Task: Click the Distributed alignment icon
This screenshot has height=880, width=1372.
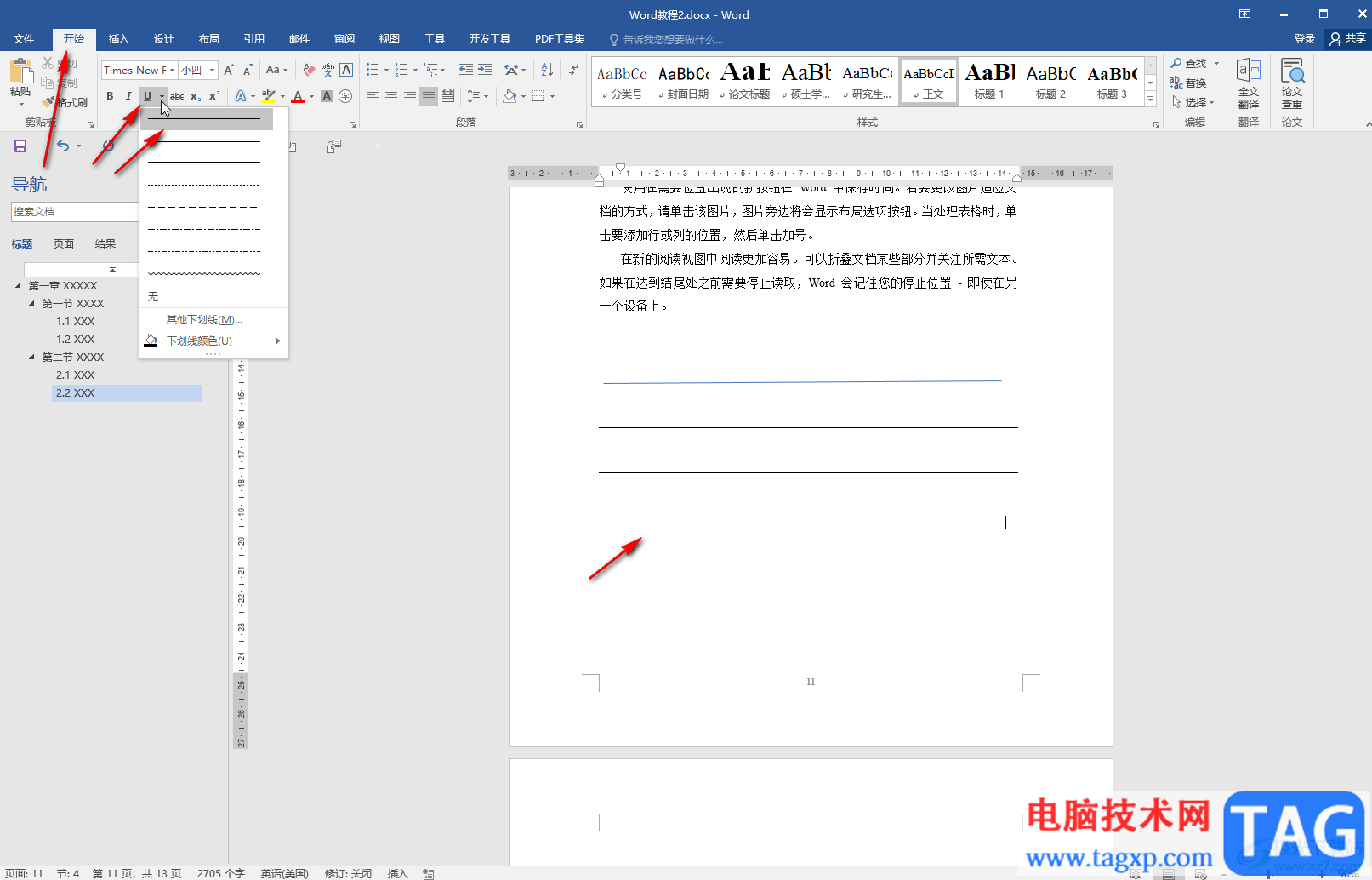Action: click(x=447, y=96)
